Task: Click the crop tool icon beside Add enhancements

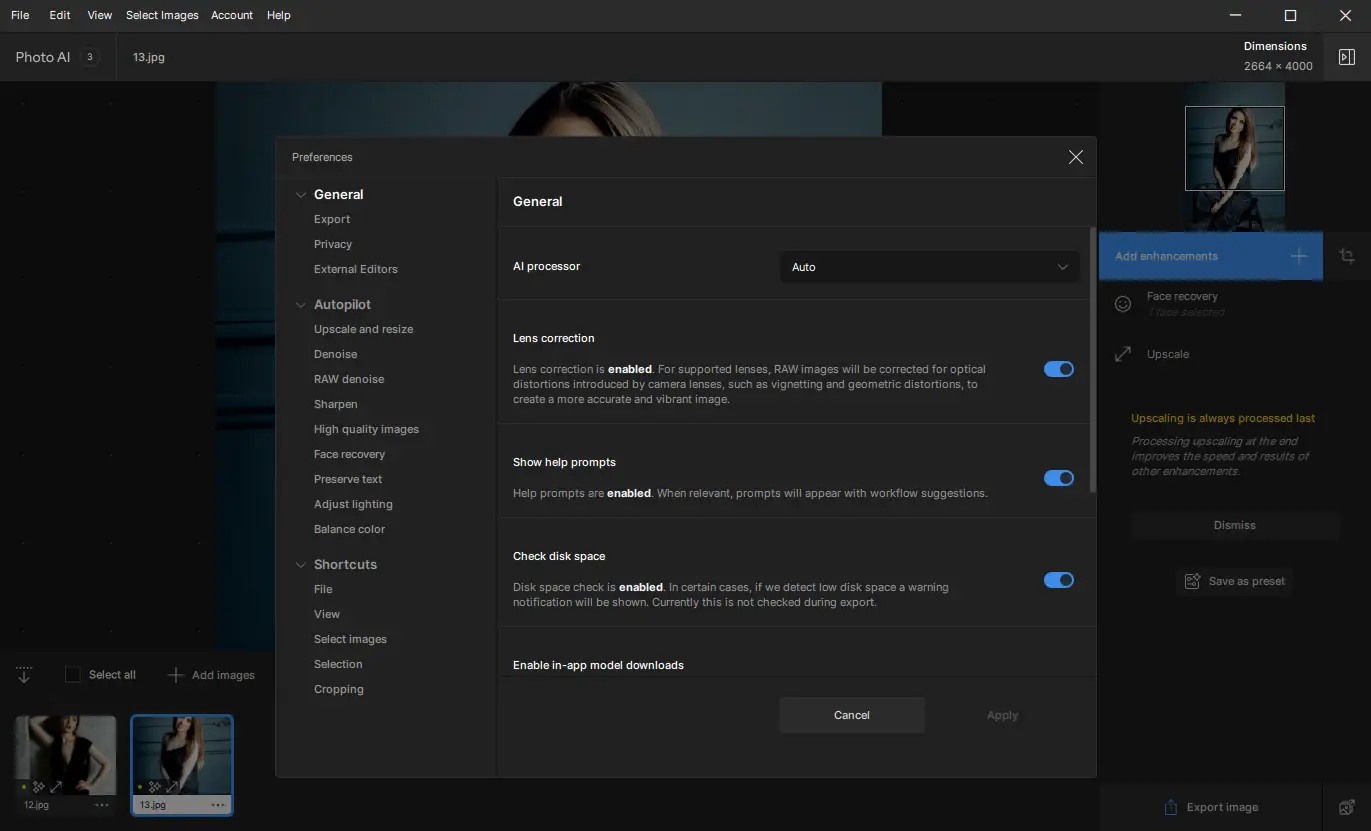Action: tap(1347, 256)
